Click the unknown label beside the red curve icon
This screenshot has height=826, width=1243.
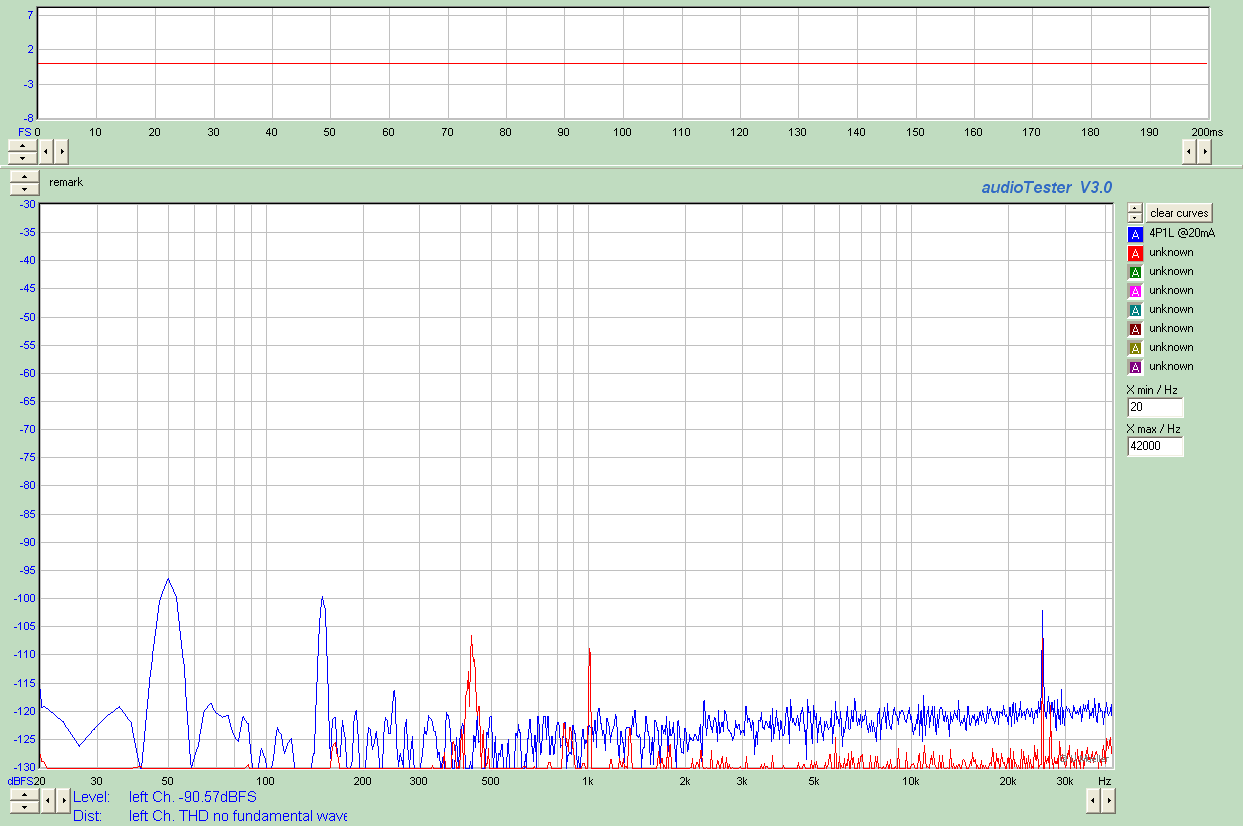pyautogui.click(x=1171, y=253)
